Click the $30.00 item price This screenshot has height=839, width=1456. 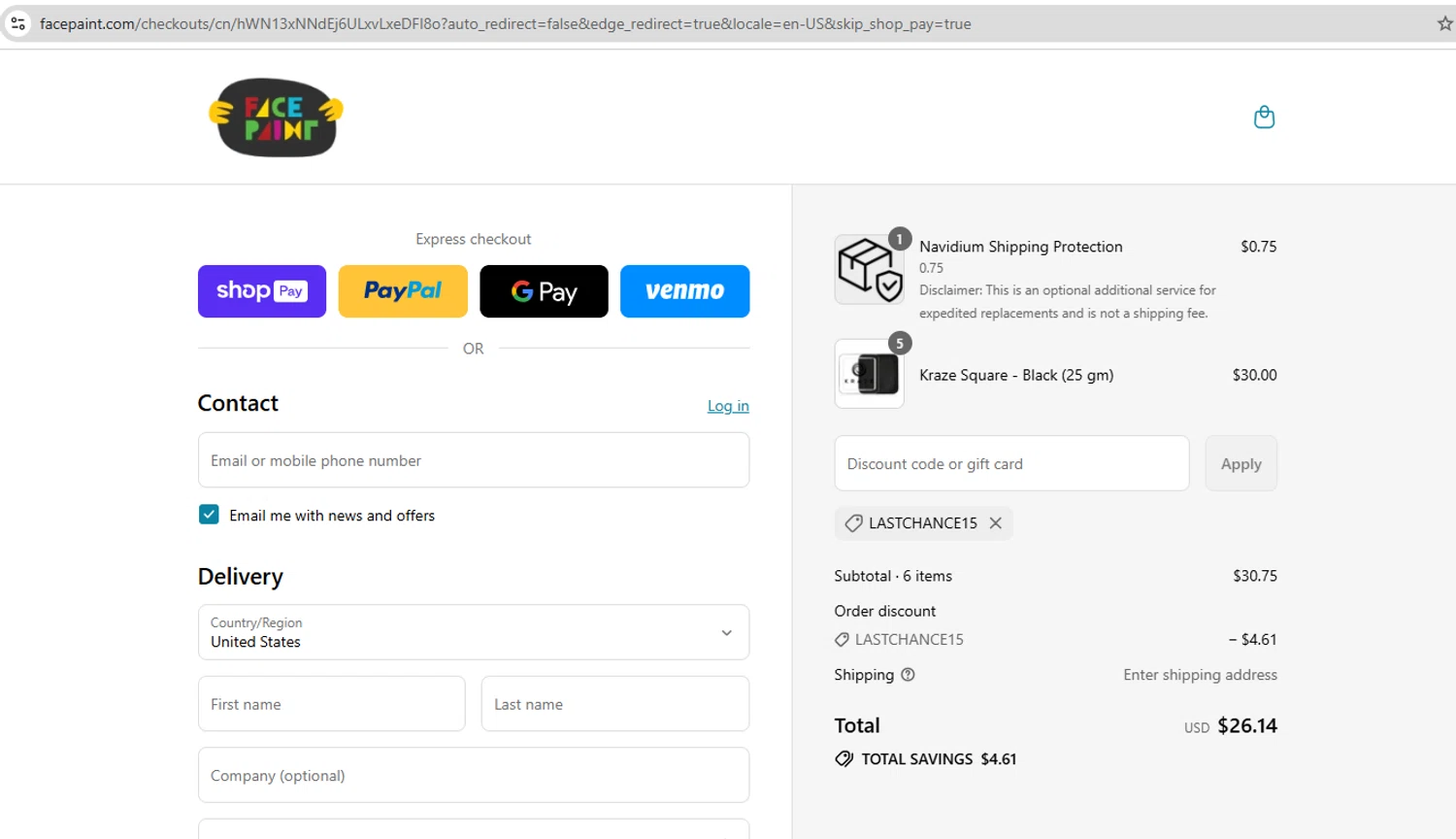(x=1254, y=375)
